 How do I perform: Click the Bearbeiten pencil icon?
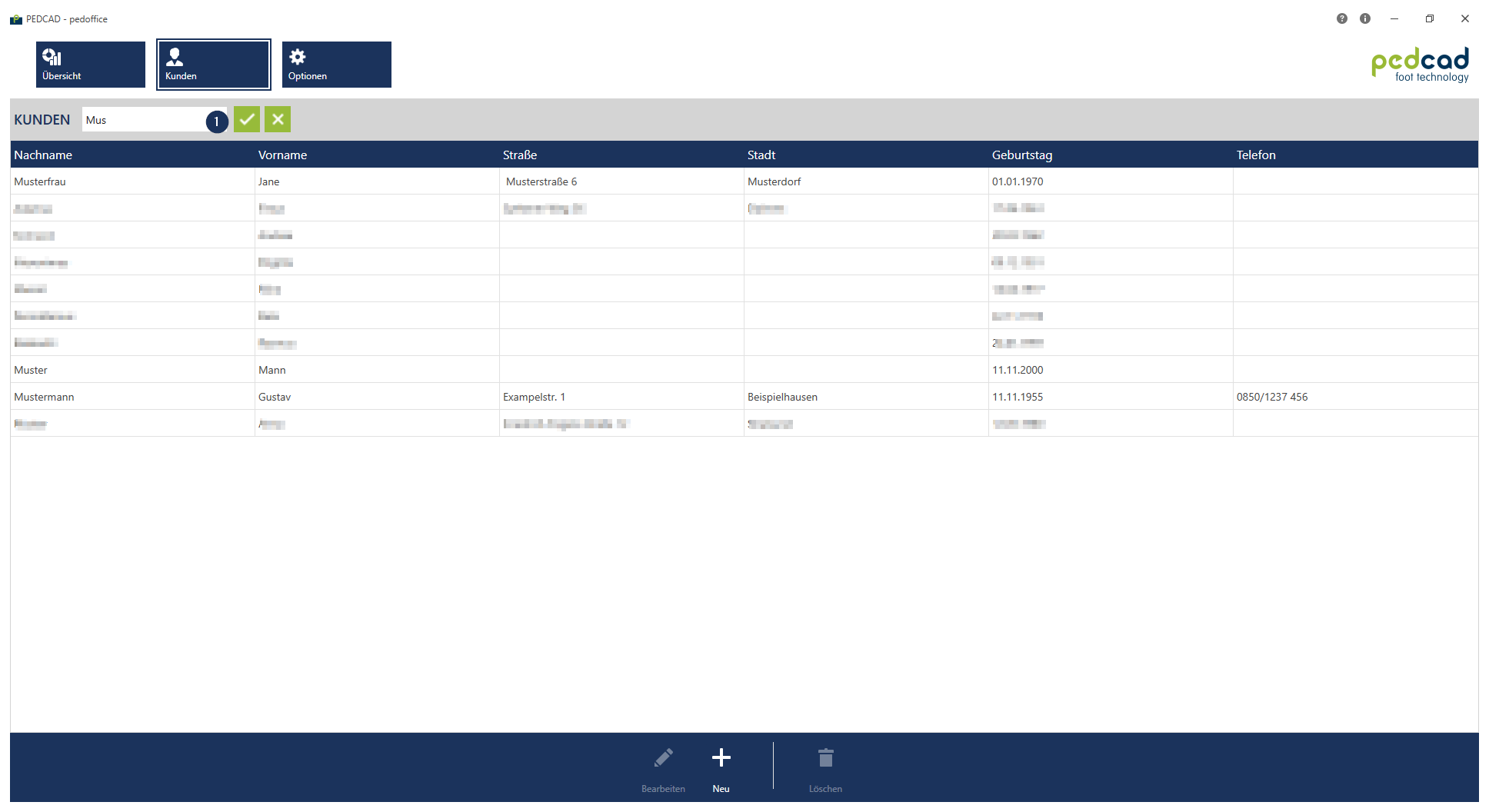pos(663,759)
